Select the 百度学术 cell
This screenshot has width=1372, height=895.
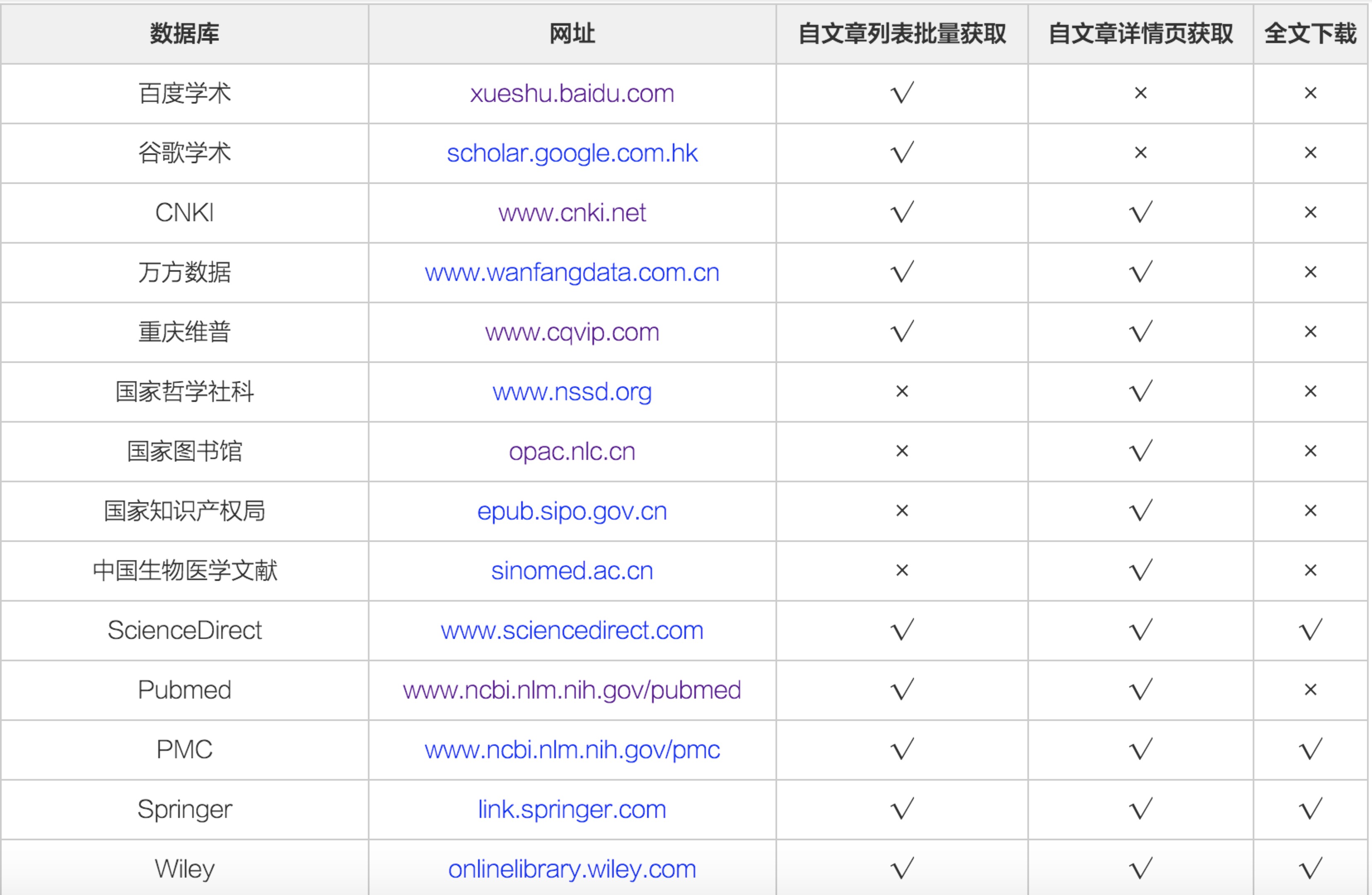point(184,93)
